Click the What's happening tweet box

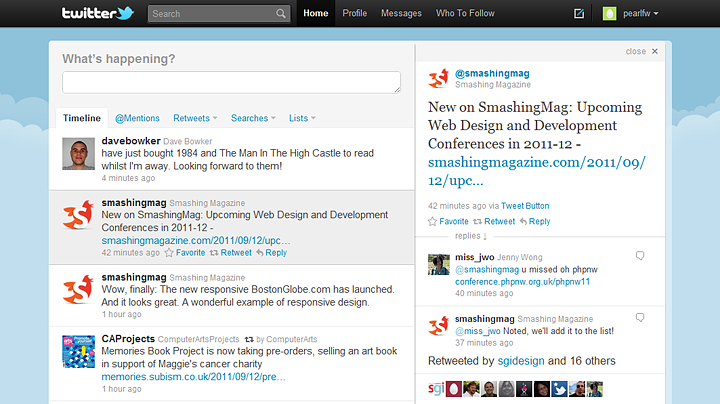(x=231, y=82)
